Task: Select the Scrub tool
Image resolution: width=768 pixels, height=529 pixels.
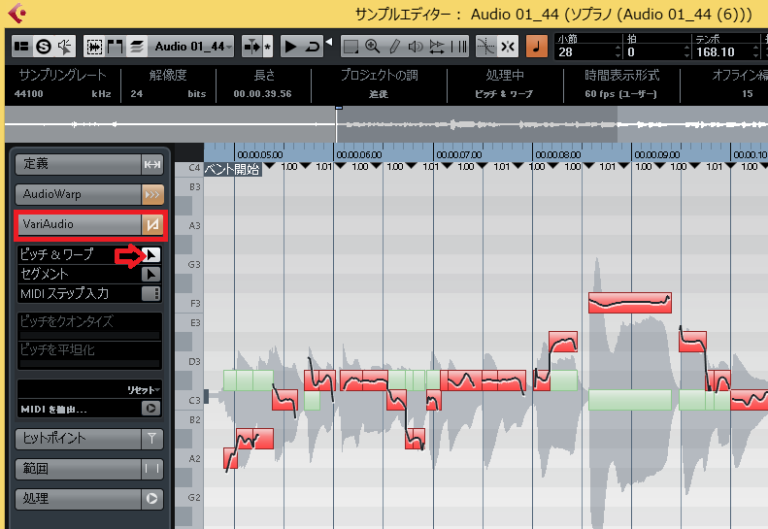Action: coord(436,47)
